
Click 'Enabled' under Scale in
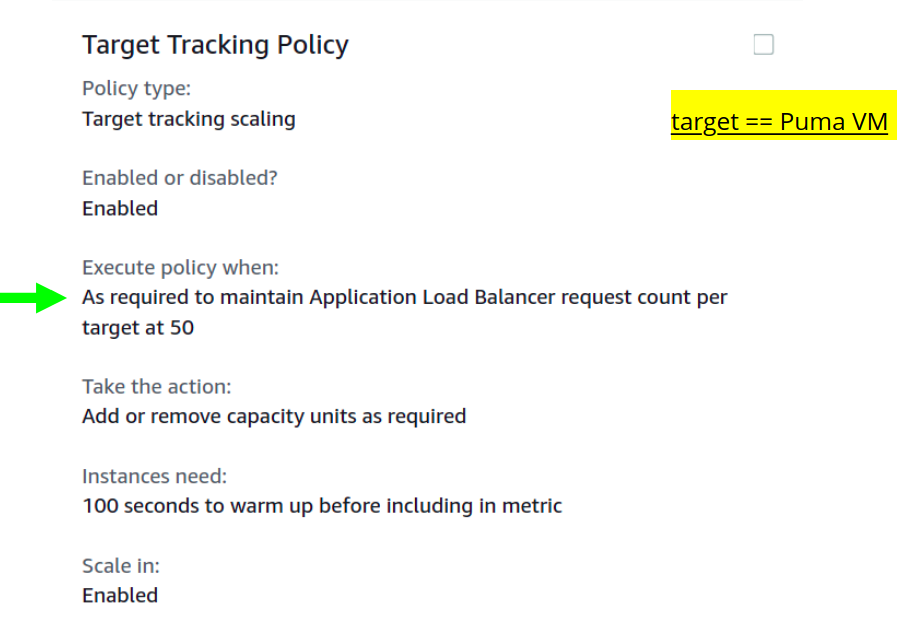coord(120,595)
